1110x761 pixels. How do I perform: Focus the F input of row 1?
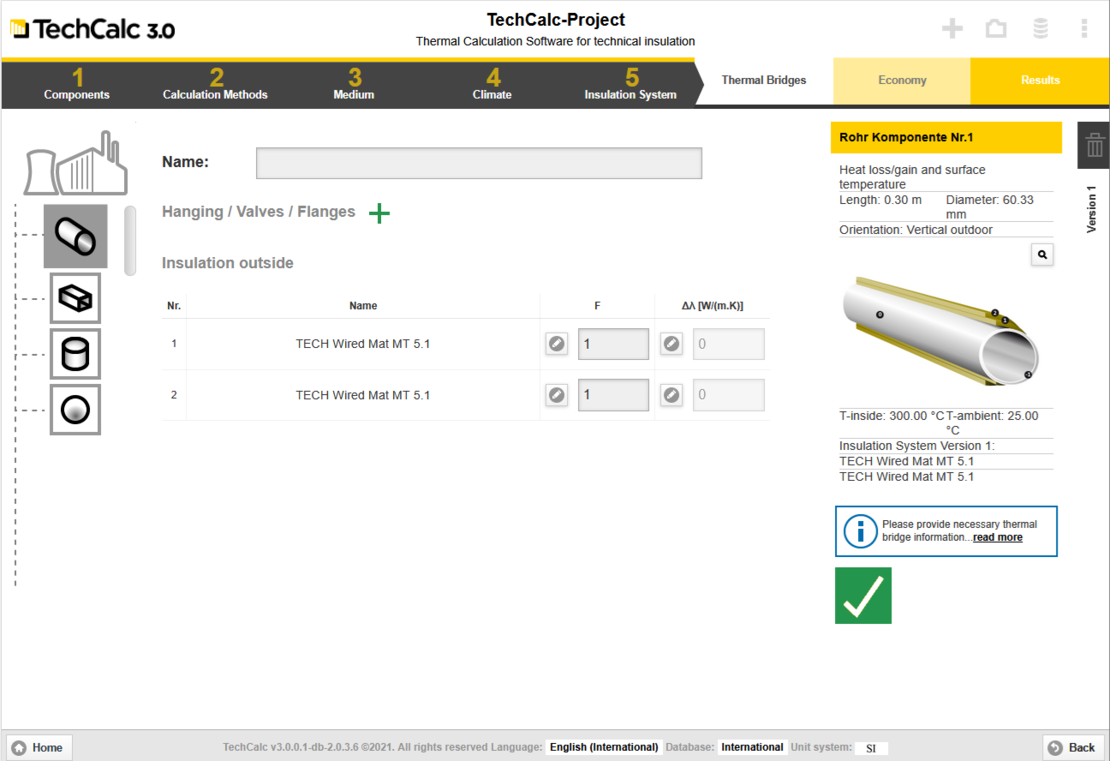613,344
